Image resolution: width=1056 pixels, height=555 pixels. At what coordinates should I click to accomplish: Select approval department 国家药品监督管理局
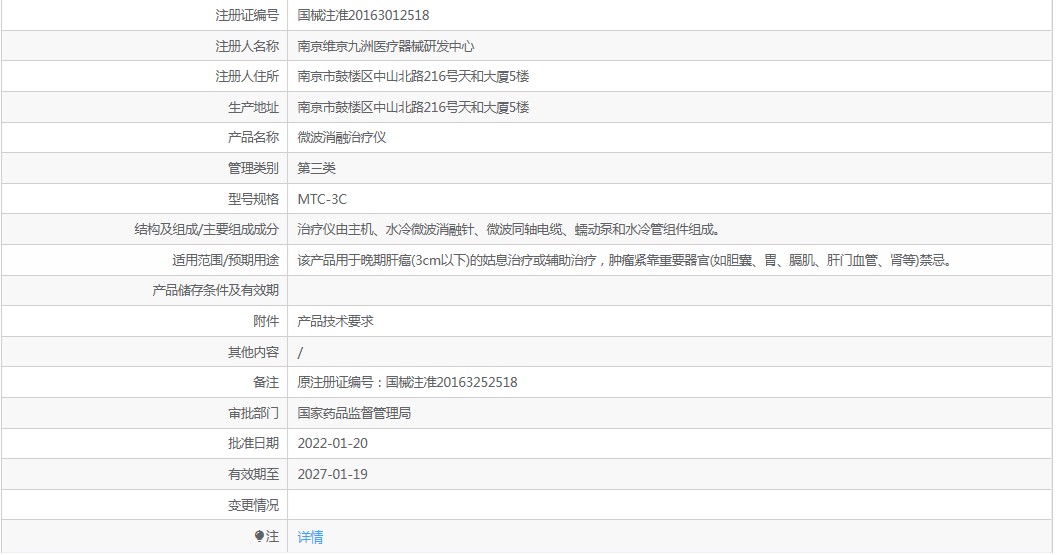[354, 413]
